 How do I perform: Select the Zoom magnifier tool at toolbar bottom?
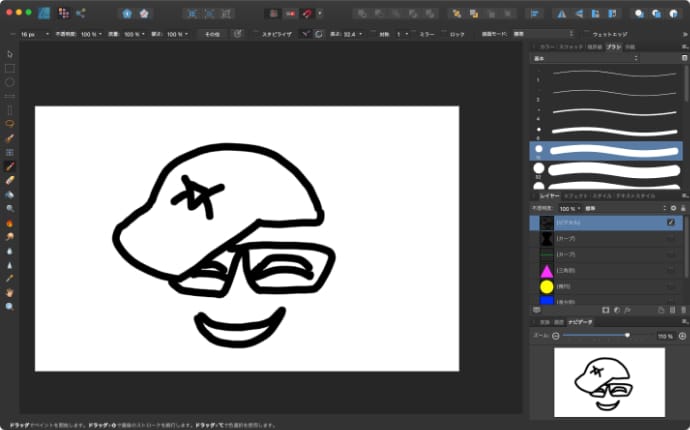pyautogui.click(x=10, y=306)
